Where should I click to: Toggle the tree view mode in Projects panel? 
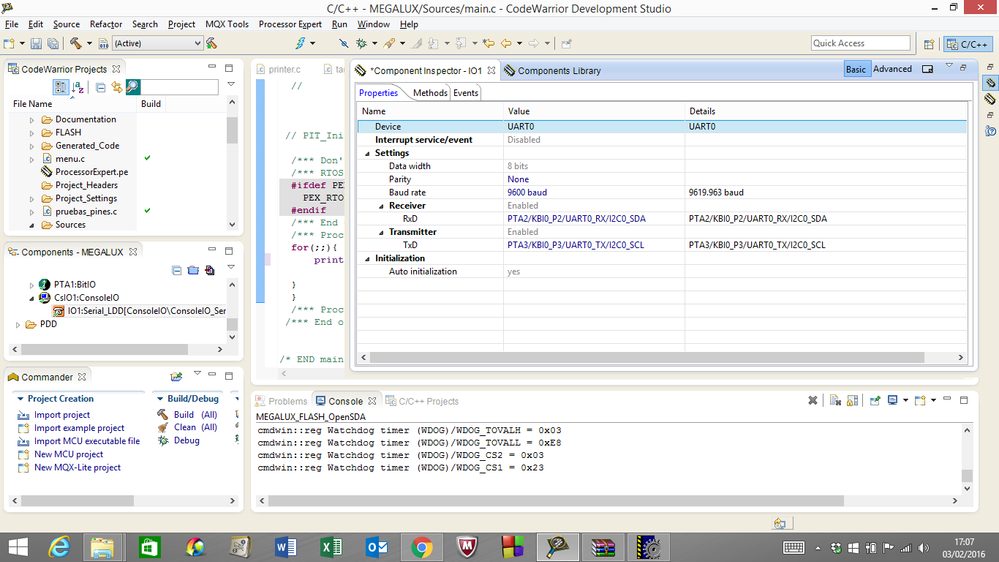click(x=60, y=88)
